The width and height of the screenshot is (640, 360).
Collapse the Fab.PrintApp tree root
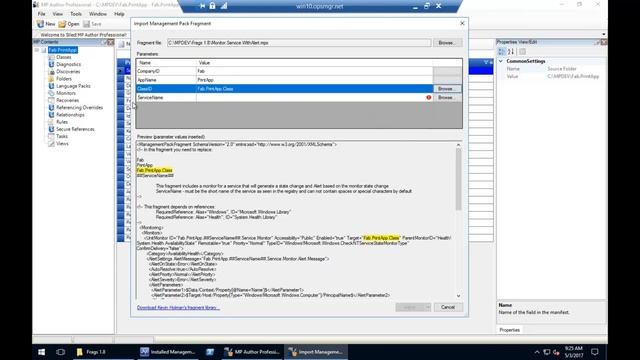click(x=37, y=50)
